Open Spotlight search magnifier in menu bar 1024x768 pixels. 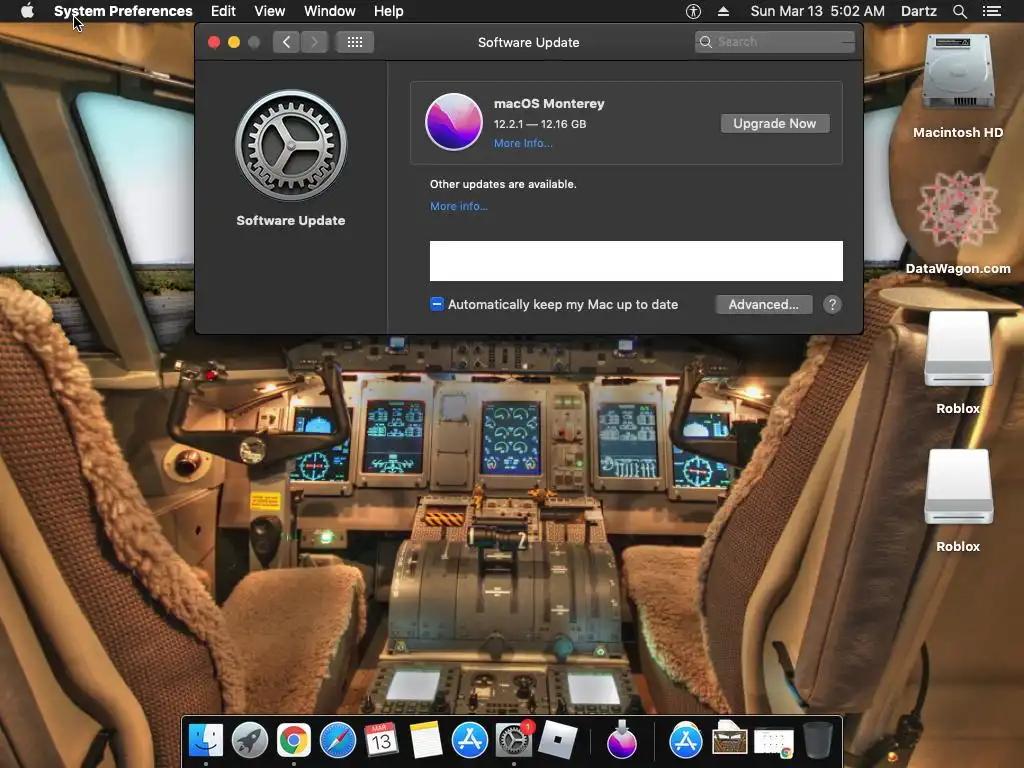tap(959, 11)
